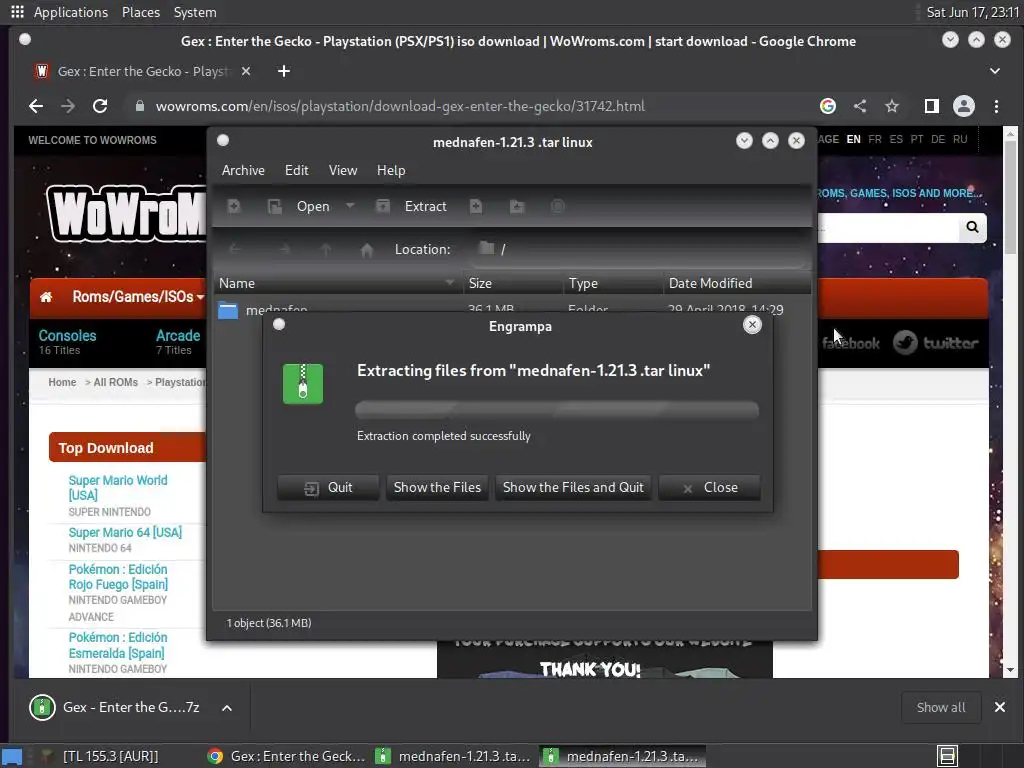Click Show the Files and Quit
Image resolution: width=1024 pixels, height=768 pixels.
(573, 488)
